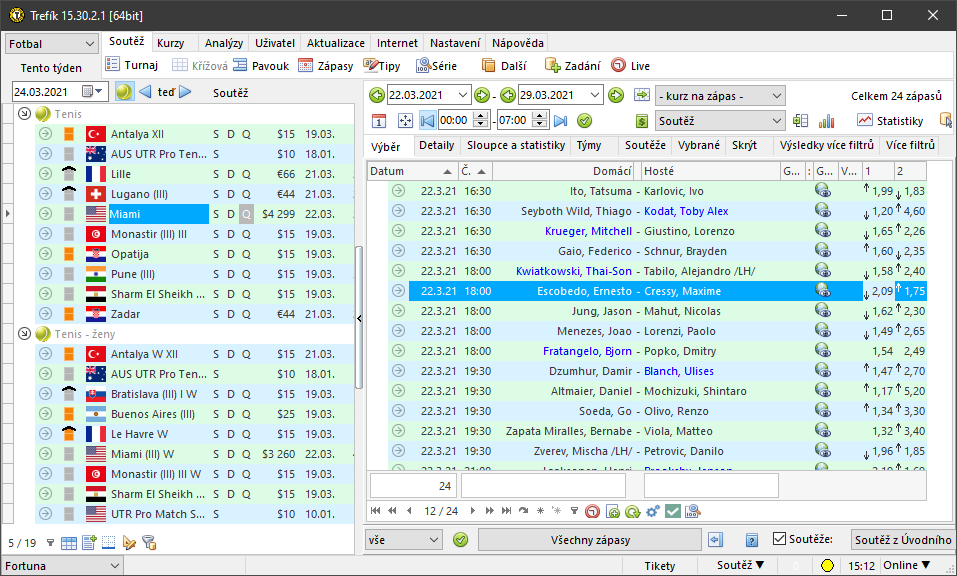957x576 pixels.
Task: Toggle the Soutěže checkbox
Action: (x=780, y=540)
